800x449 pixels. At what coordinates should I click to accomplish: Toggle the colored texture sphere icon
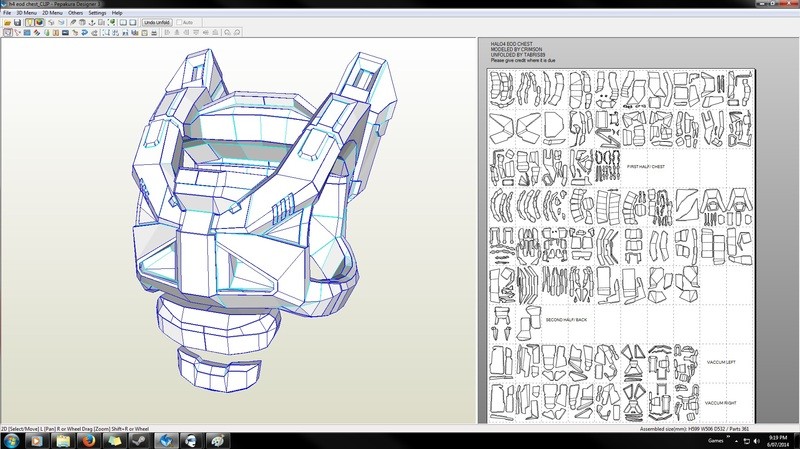pyautogui.click(x=40, y=22)
